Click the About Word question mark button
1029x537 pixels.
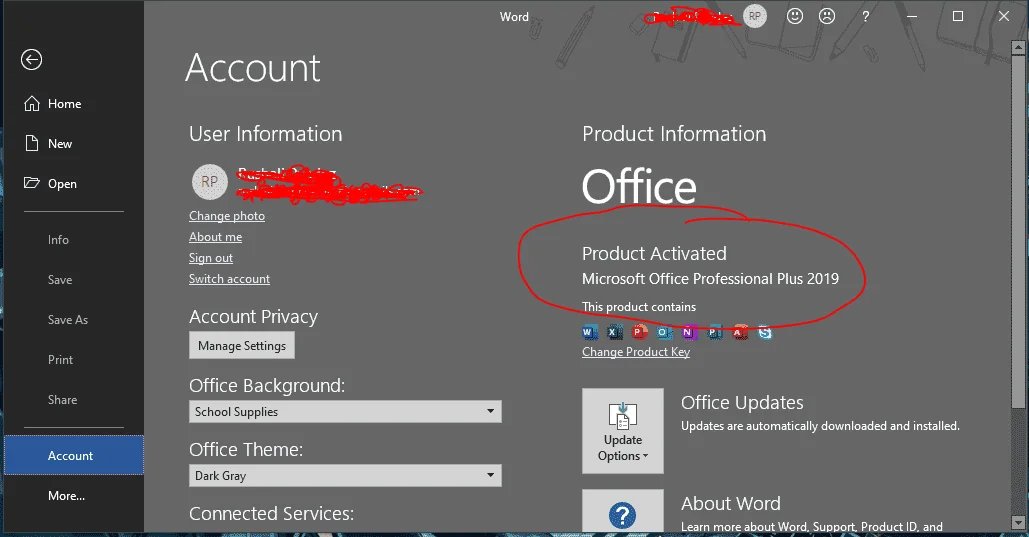(623, 513)
